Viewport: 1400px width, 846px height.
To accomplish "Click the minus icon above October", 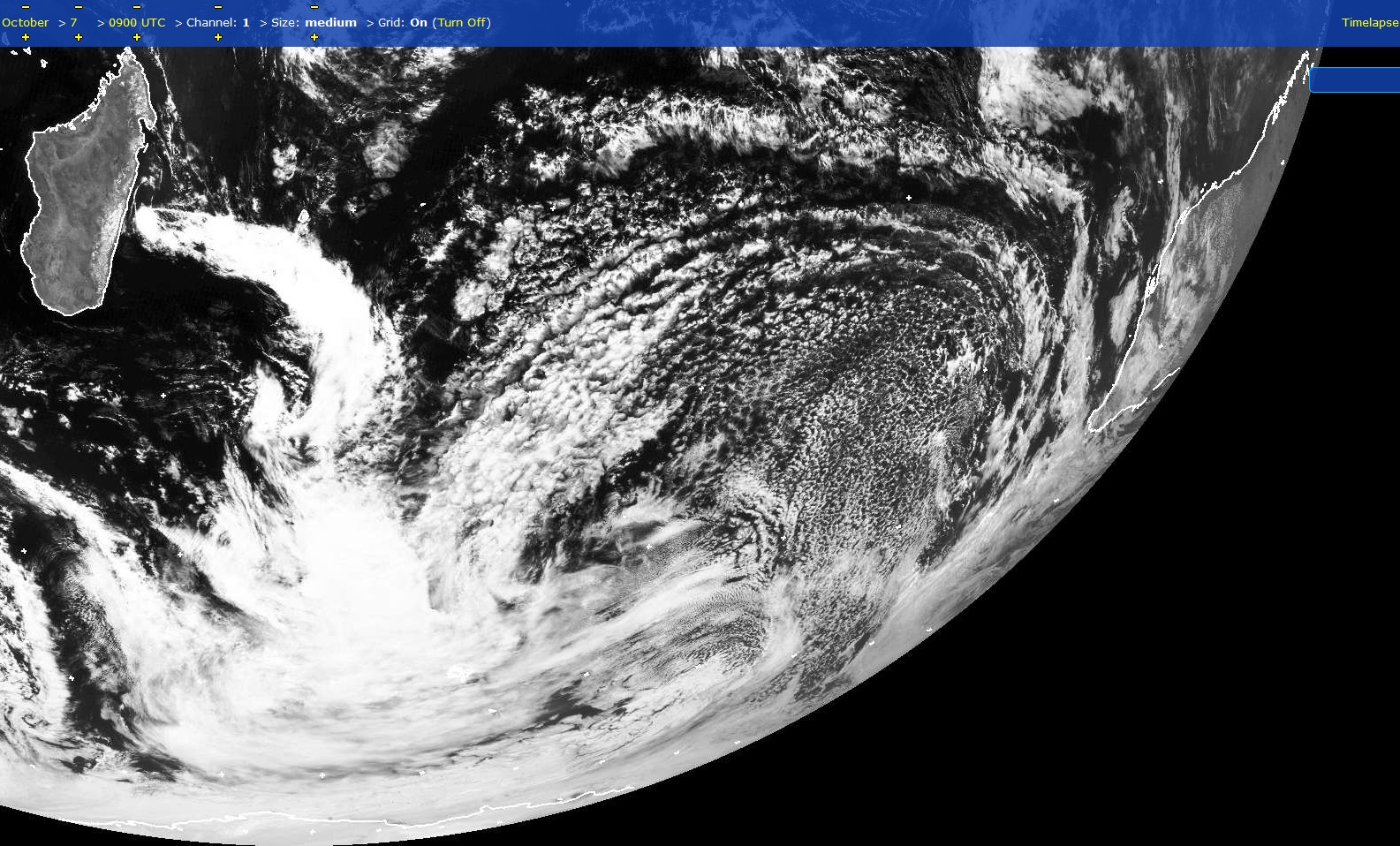I will pyautogui.click(x=26, y=7).
